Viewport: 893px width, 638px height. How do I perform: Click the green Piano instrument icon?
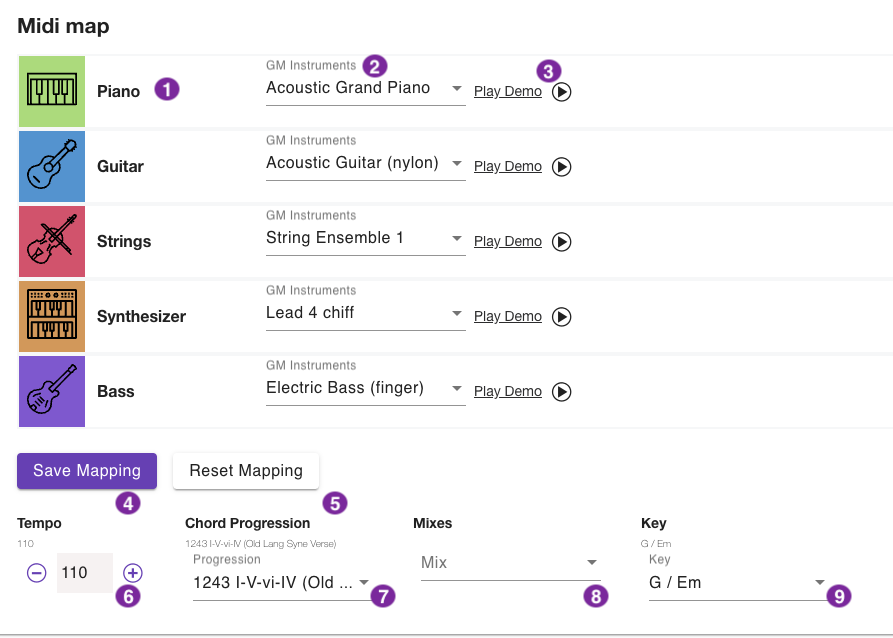(x=52, y=91)
